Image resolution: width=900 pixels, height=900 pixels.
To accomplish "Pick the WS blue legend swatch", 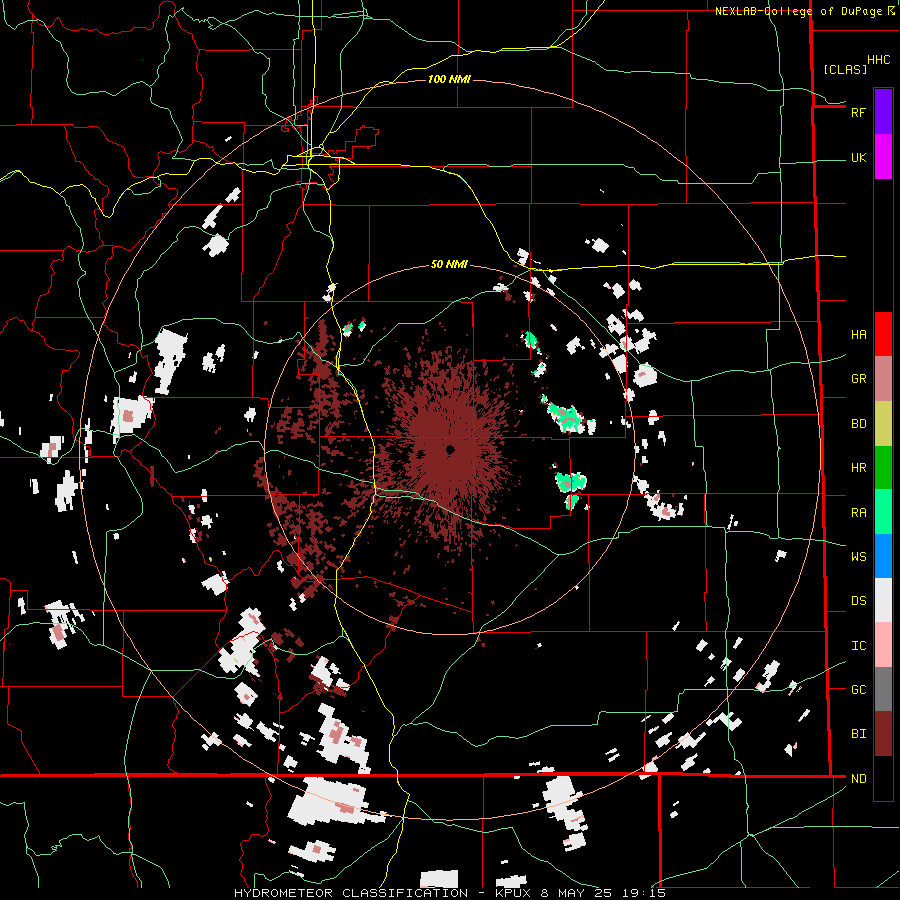I will pos(883,556).
